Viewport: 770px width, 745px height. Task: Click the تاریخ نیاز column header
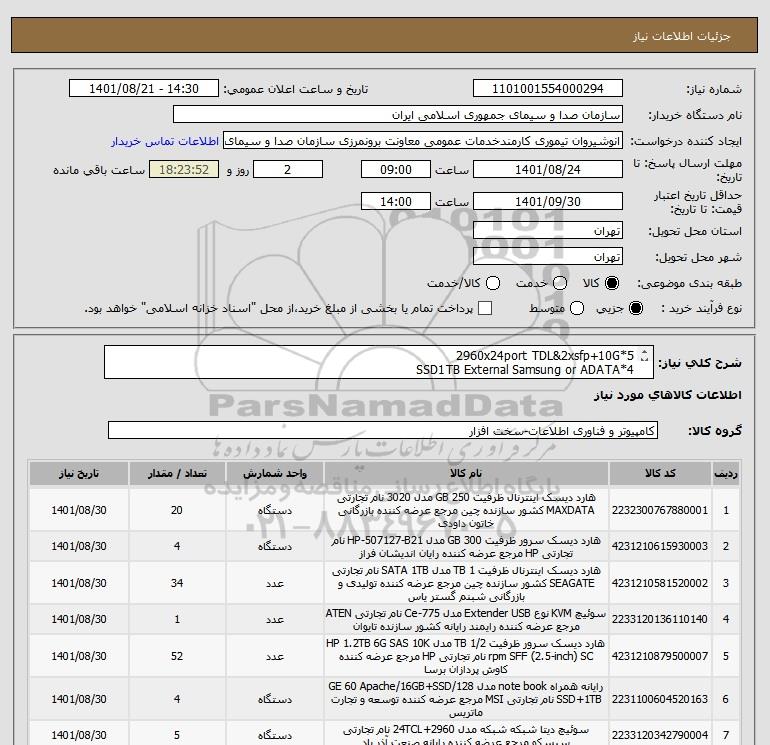79,473
